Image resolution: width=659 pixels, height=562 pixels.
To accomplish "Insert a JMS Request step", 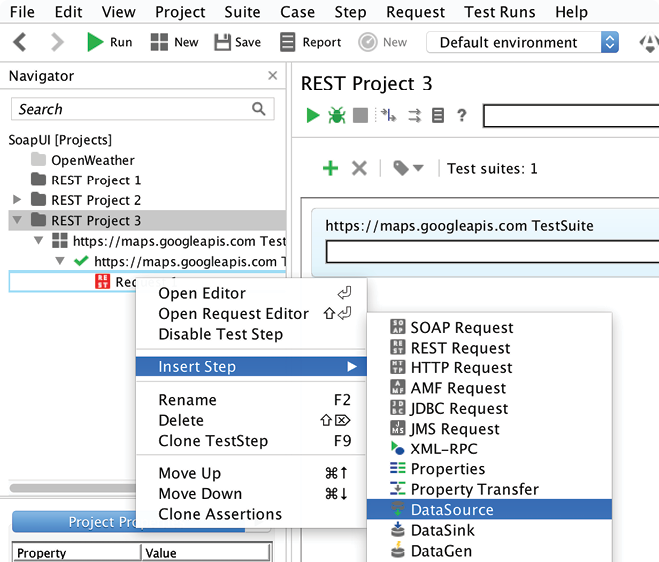I will (x=489, y=429).
